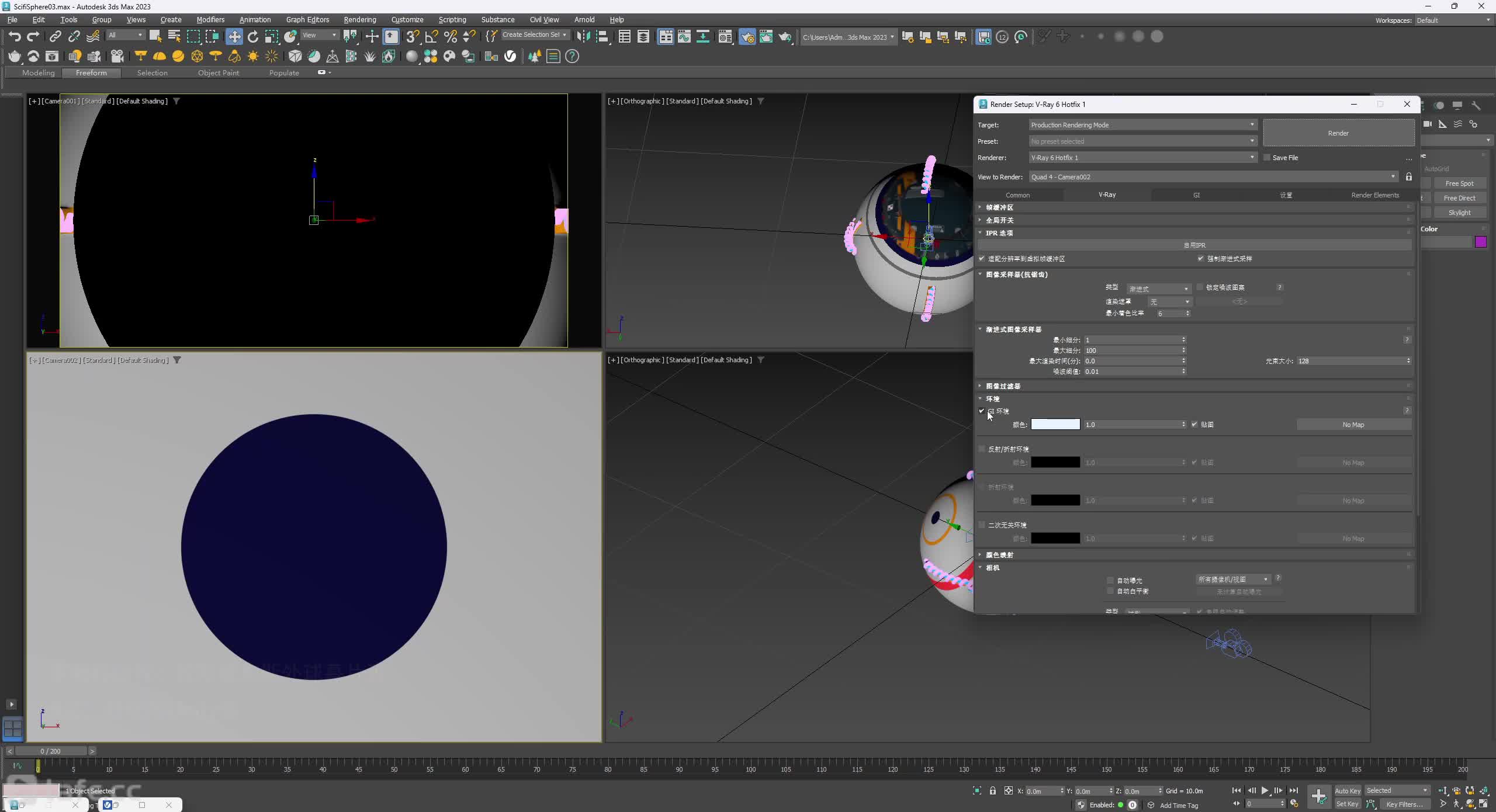1496x812 pixels.
Task: Click the Go to Start playback control
Action: tap(1237, 790)
